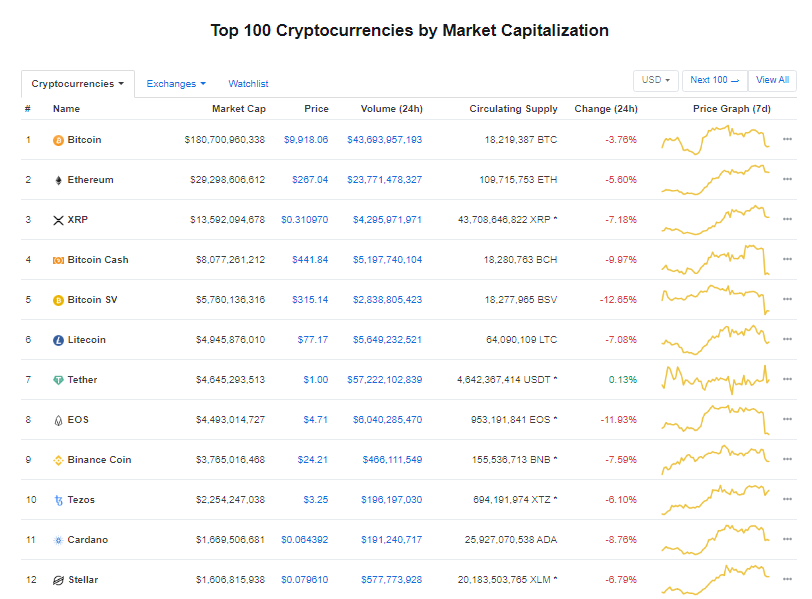812x599 pixels.
Task: Expand the Exchanges dropdown menu
Action: 176,84
